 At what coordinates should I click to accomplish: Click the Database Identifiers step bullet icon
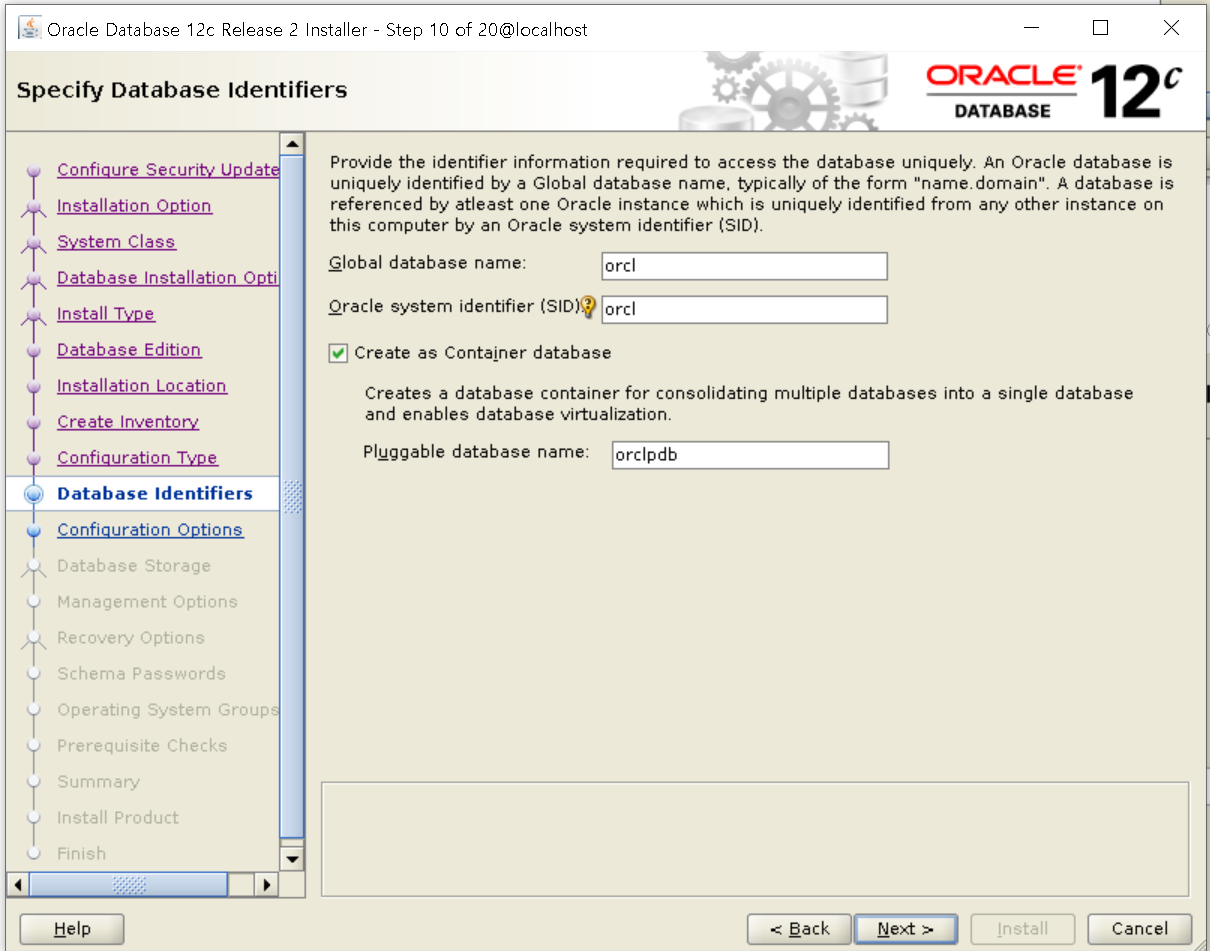(x=34, y=494)
